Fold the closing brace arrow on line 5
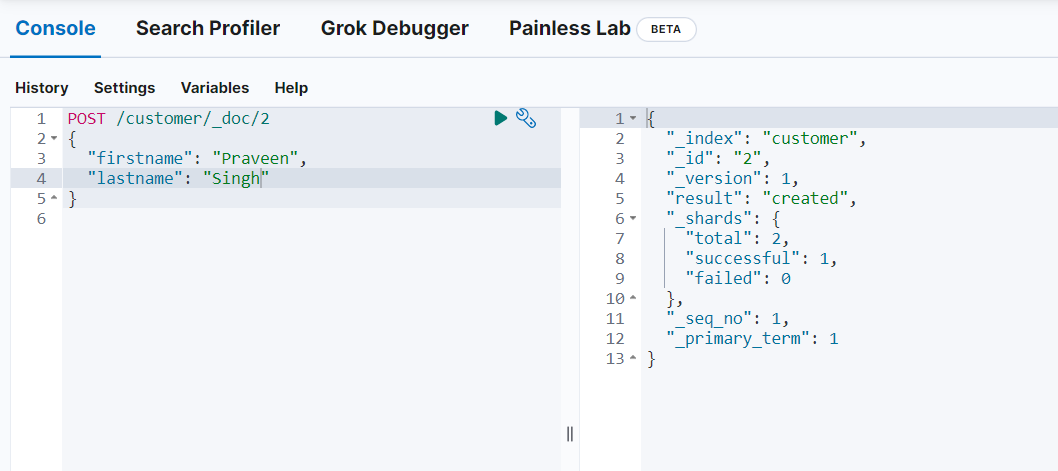Screen dimensions: 1058x471 point(54,198)
